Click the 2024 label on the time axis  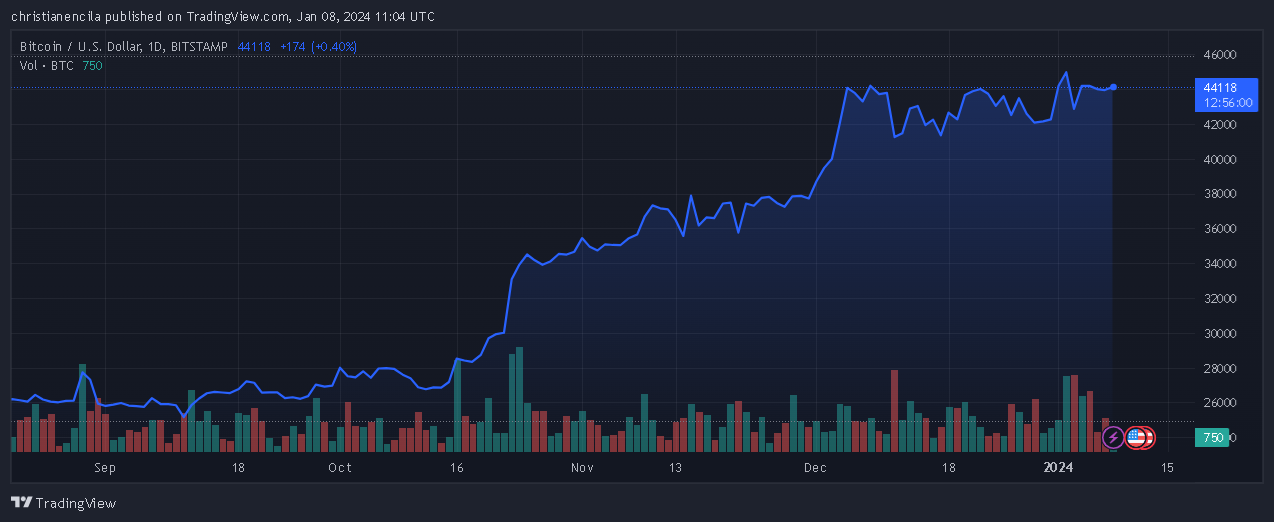1057,468
